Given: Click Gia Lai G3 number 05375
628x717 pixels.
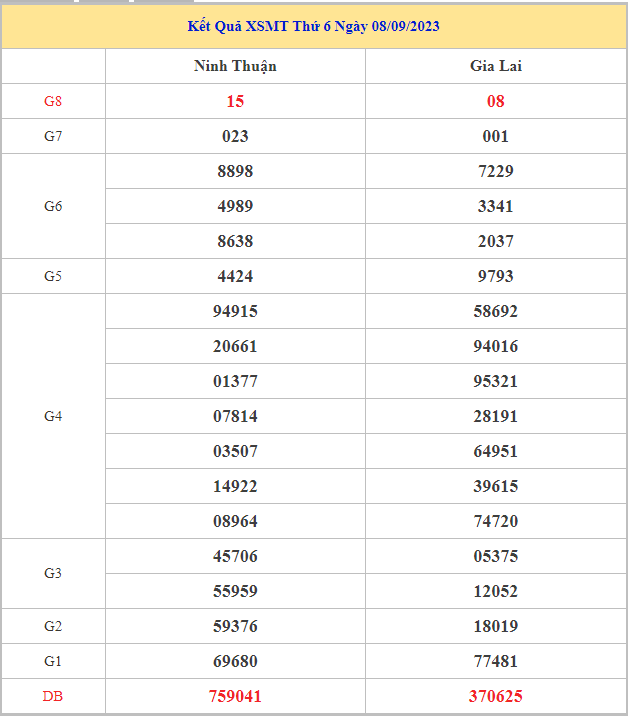Looking at the screenshot, I should coord(495,556).
